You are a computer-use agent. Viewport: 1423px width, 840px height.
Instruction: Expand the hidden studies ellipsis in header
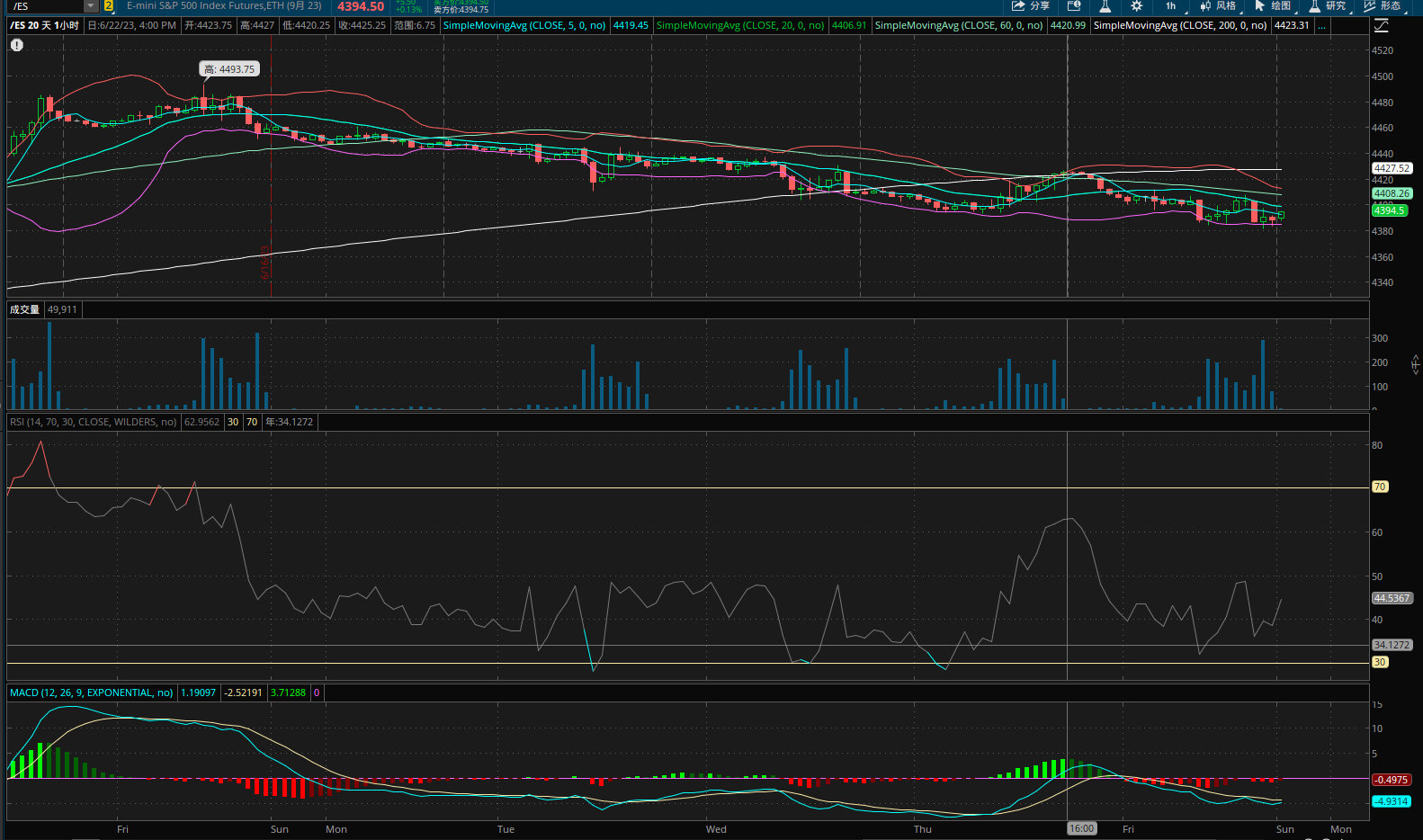(1321, 25)
